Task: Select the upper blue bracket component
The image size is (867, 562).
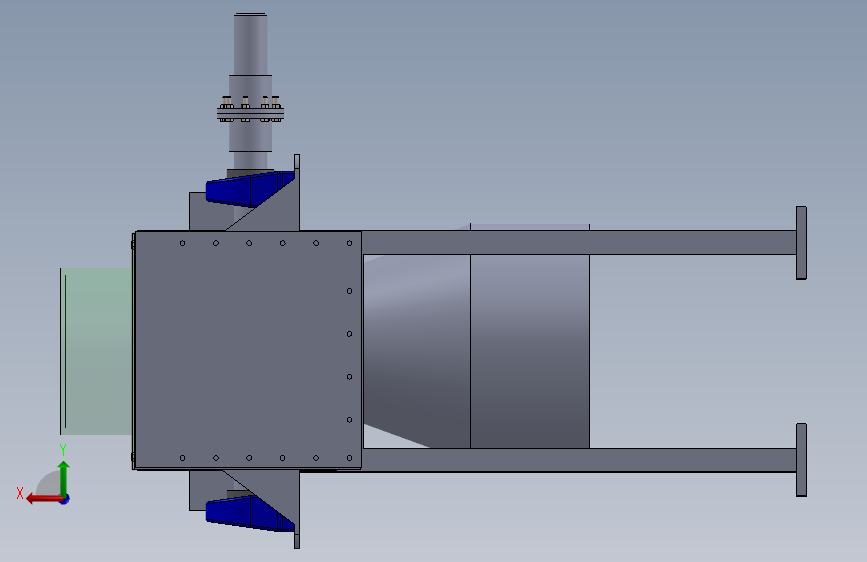Action: 249,189
